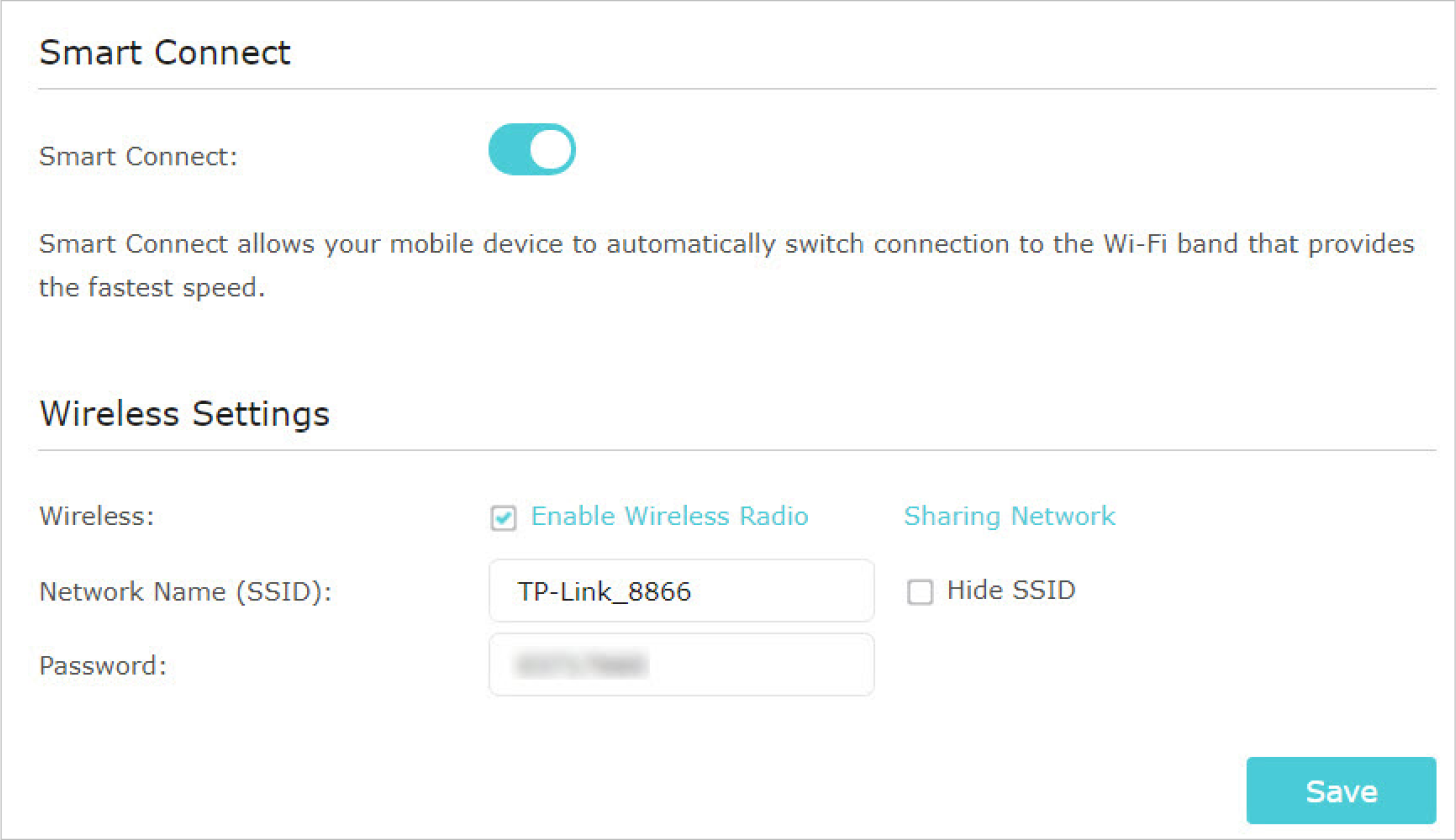Click the Smart Connect section heading

tap(165, 52)
